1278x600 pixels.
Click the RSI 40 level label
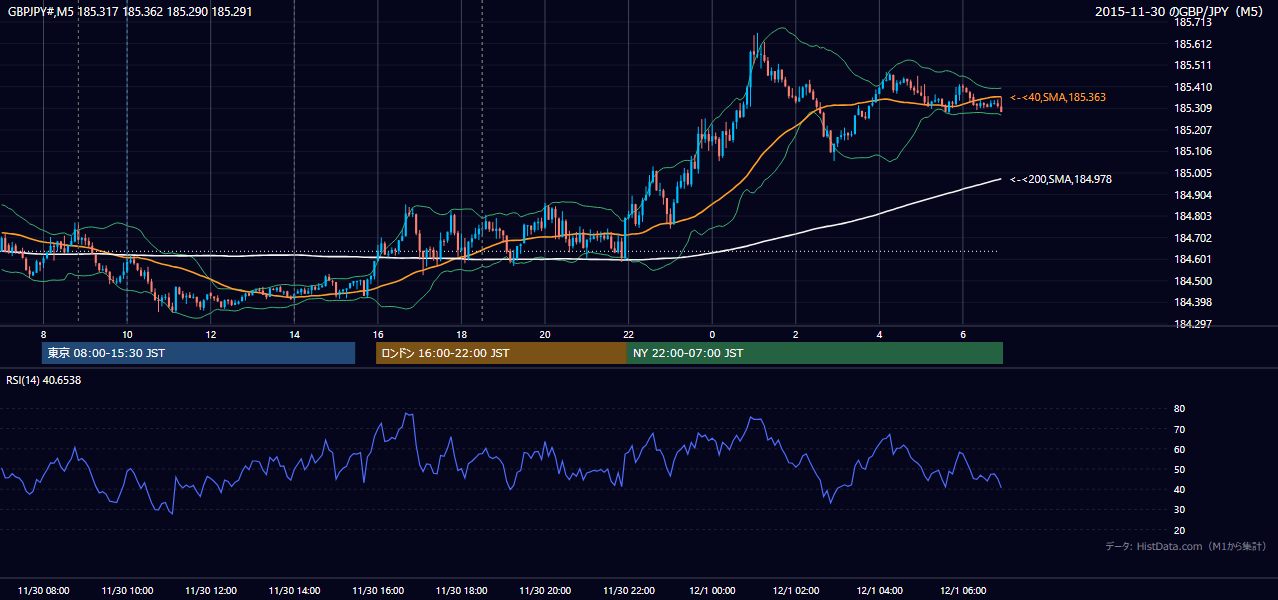[1179, 489]
